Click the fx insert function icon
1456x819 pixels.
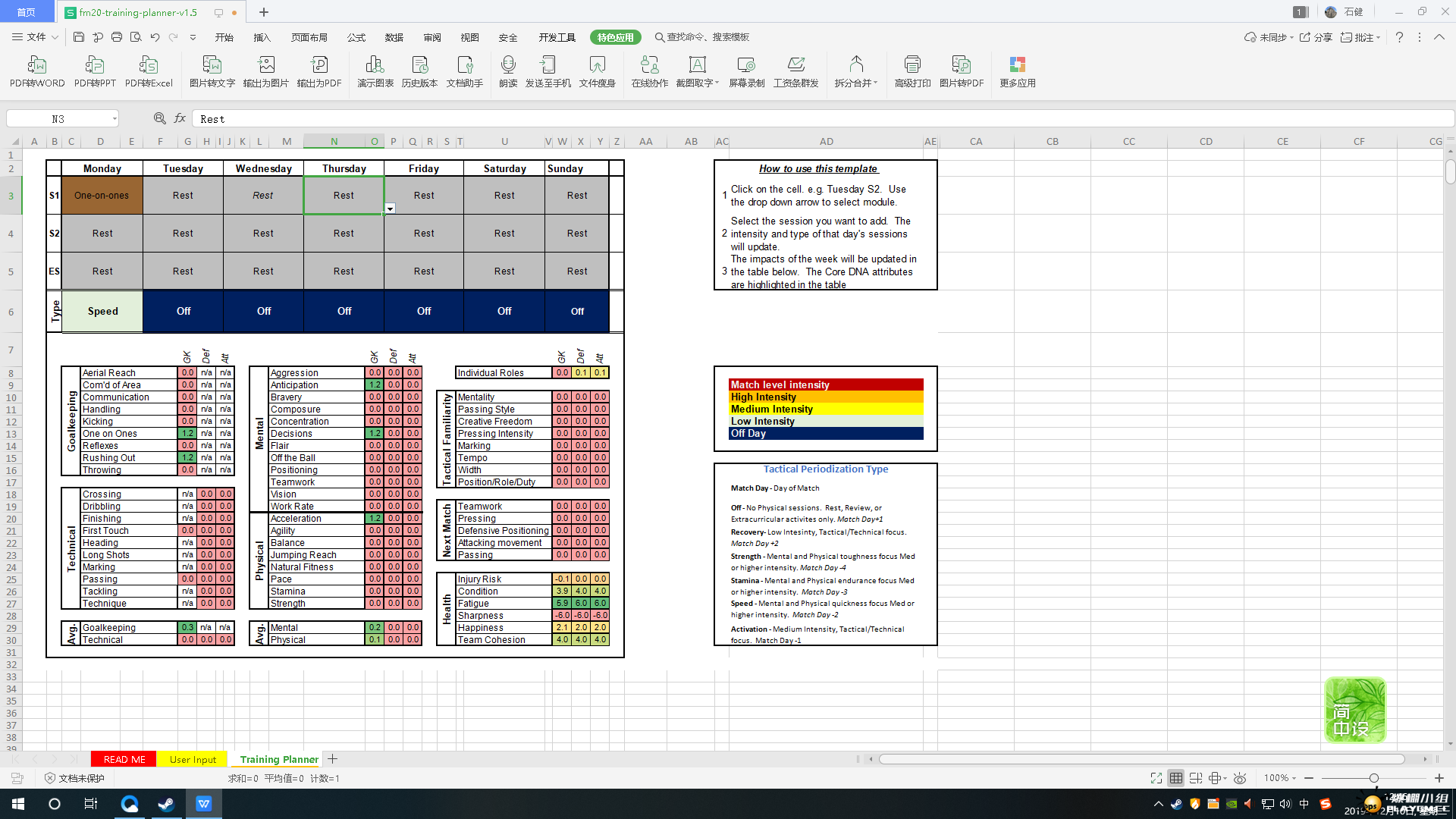click(180, 118)
